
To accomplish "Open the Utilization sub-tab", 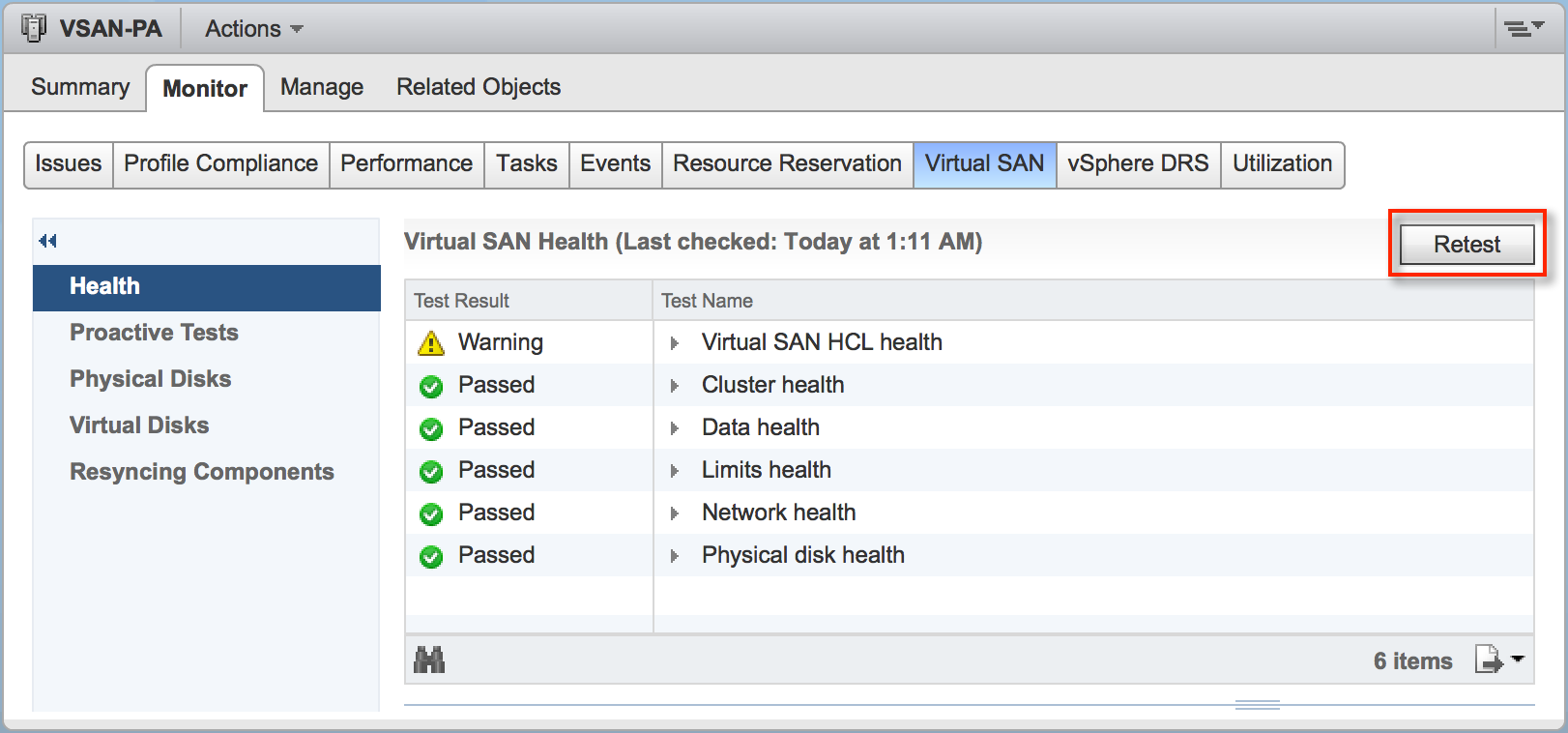I will coord(1283,163).
